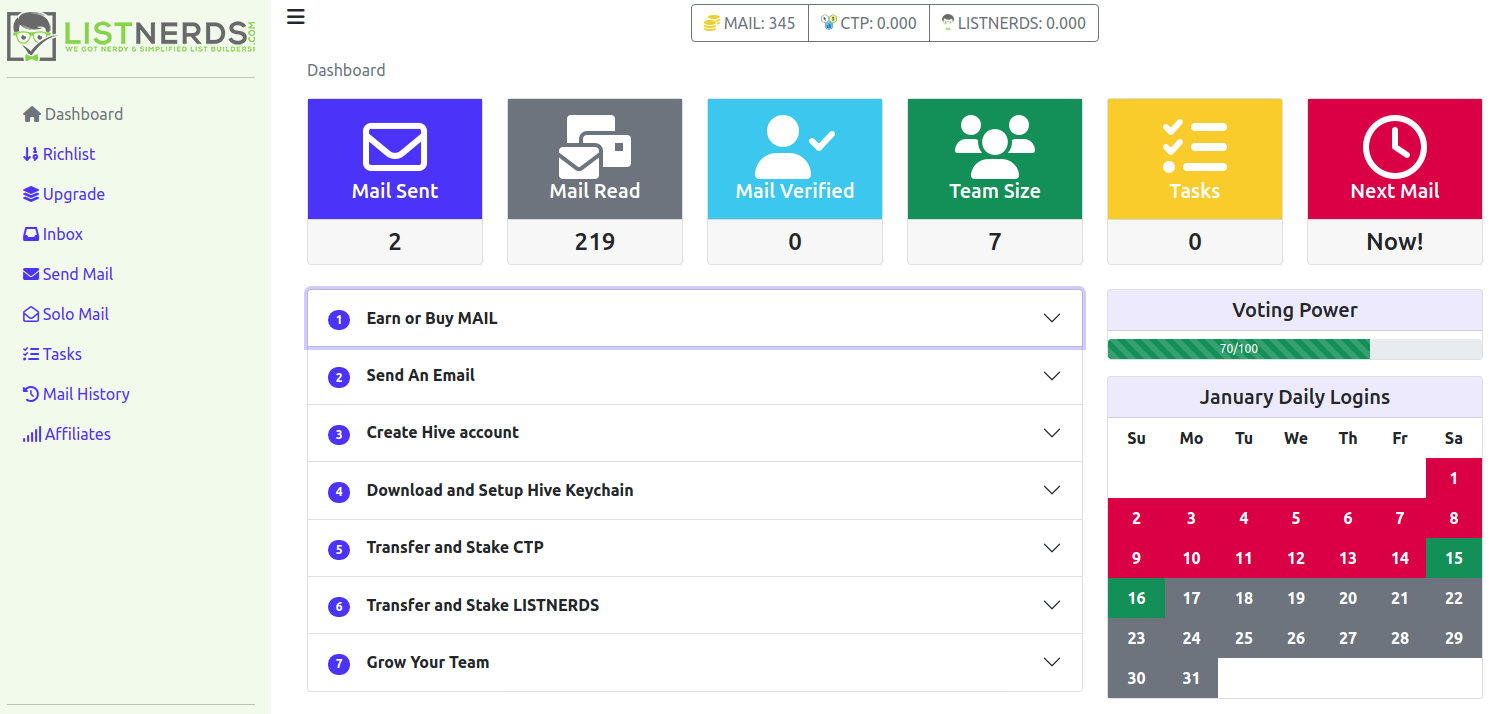Click the LISTNERDS: 0.000 balance button
Image resolution: width=1506 pixels, height=714 pixels.
click(1014, 23)
